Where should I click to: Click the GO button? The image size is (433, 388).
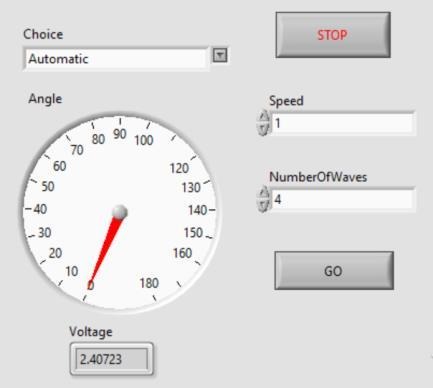(334, 271)
